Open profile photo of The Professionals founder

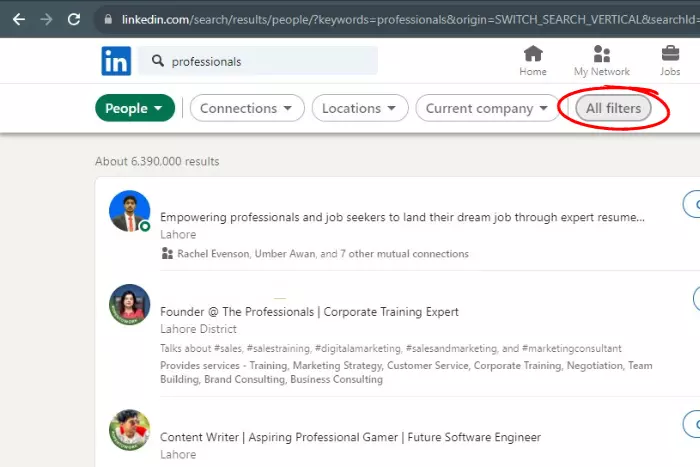130,304
